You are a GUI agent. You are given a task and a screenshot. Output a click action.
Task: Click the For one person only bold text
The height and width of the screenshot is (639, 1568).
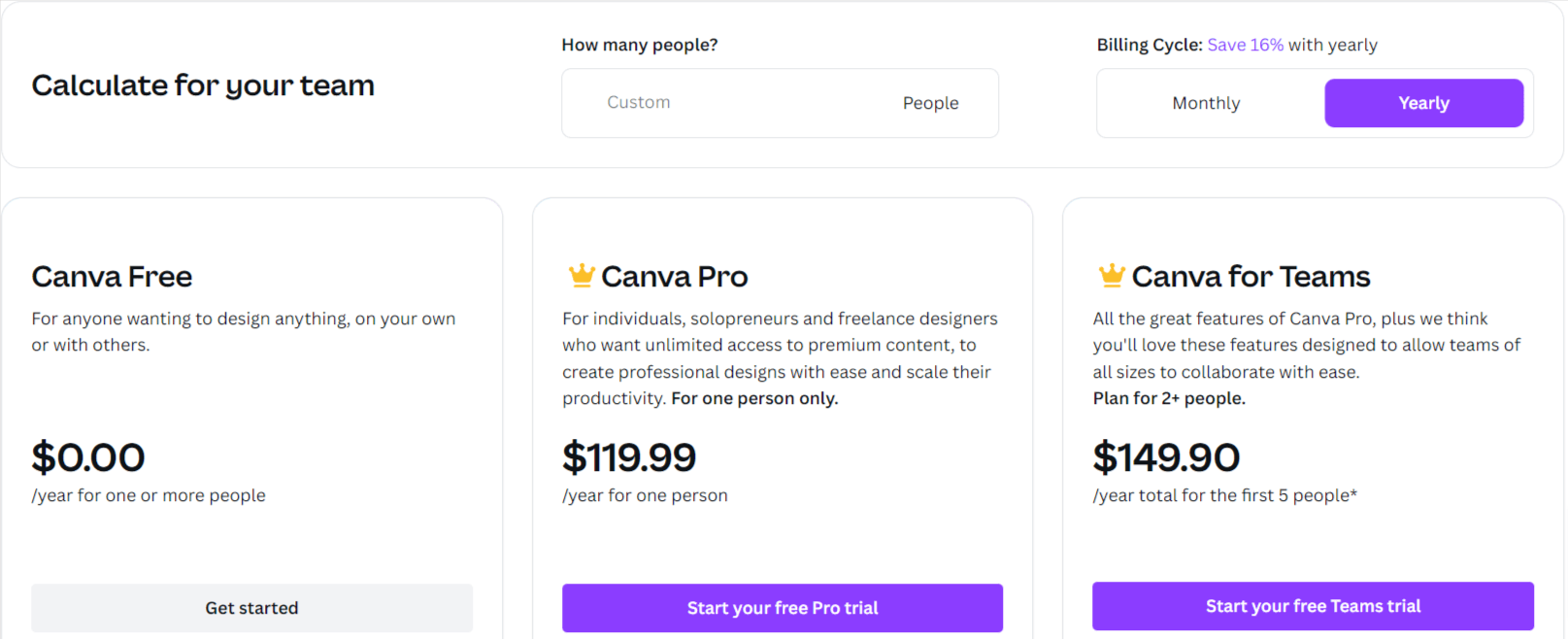tap(754, 397)
